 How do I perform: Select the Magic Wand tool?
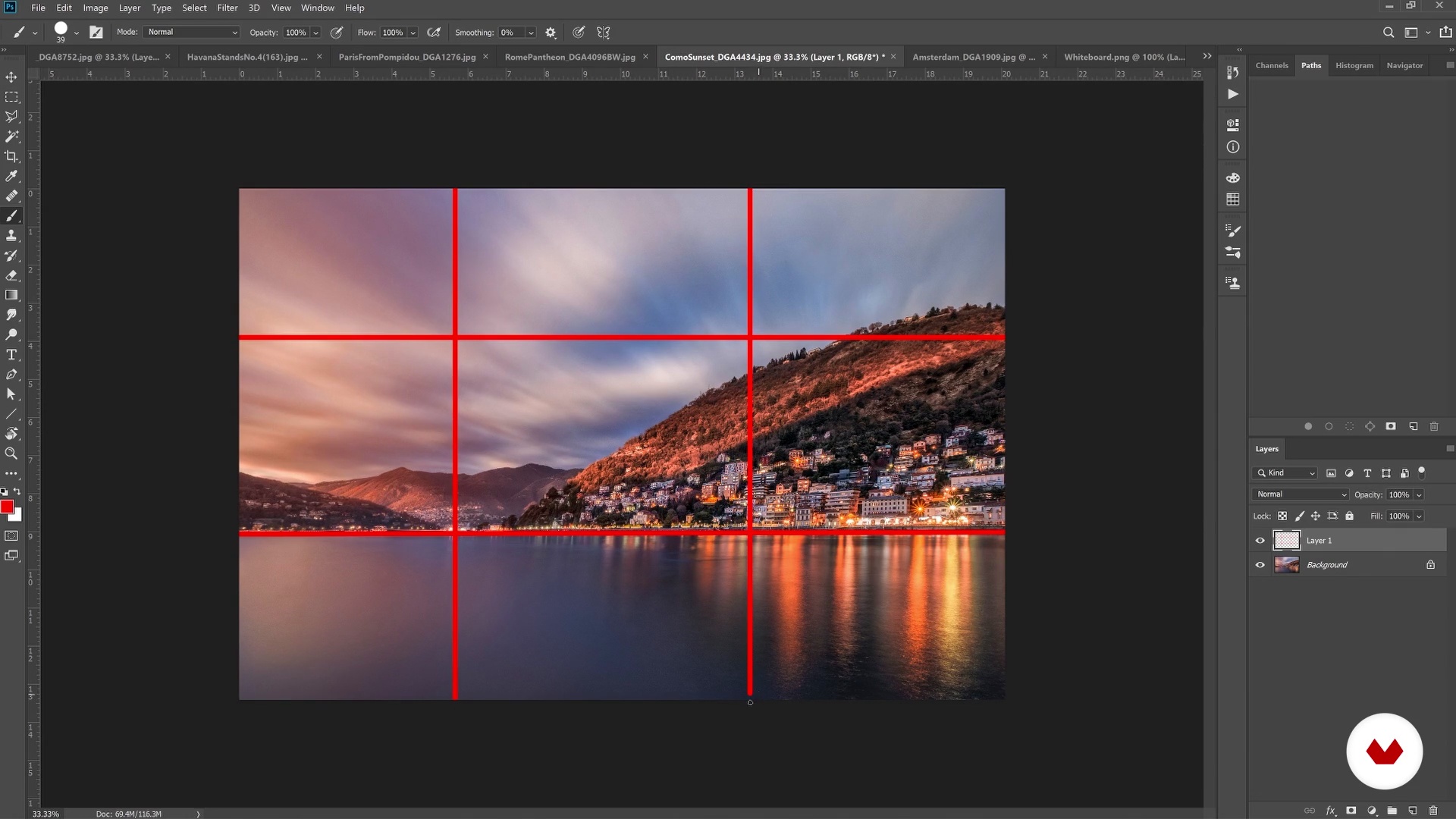click(11, 136)
